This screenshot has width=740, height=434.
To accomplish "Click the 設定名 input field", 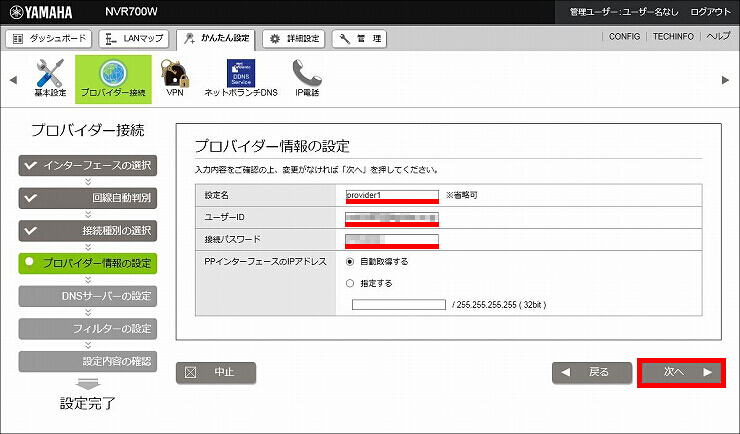I will [x=392, y=195].
